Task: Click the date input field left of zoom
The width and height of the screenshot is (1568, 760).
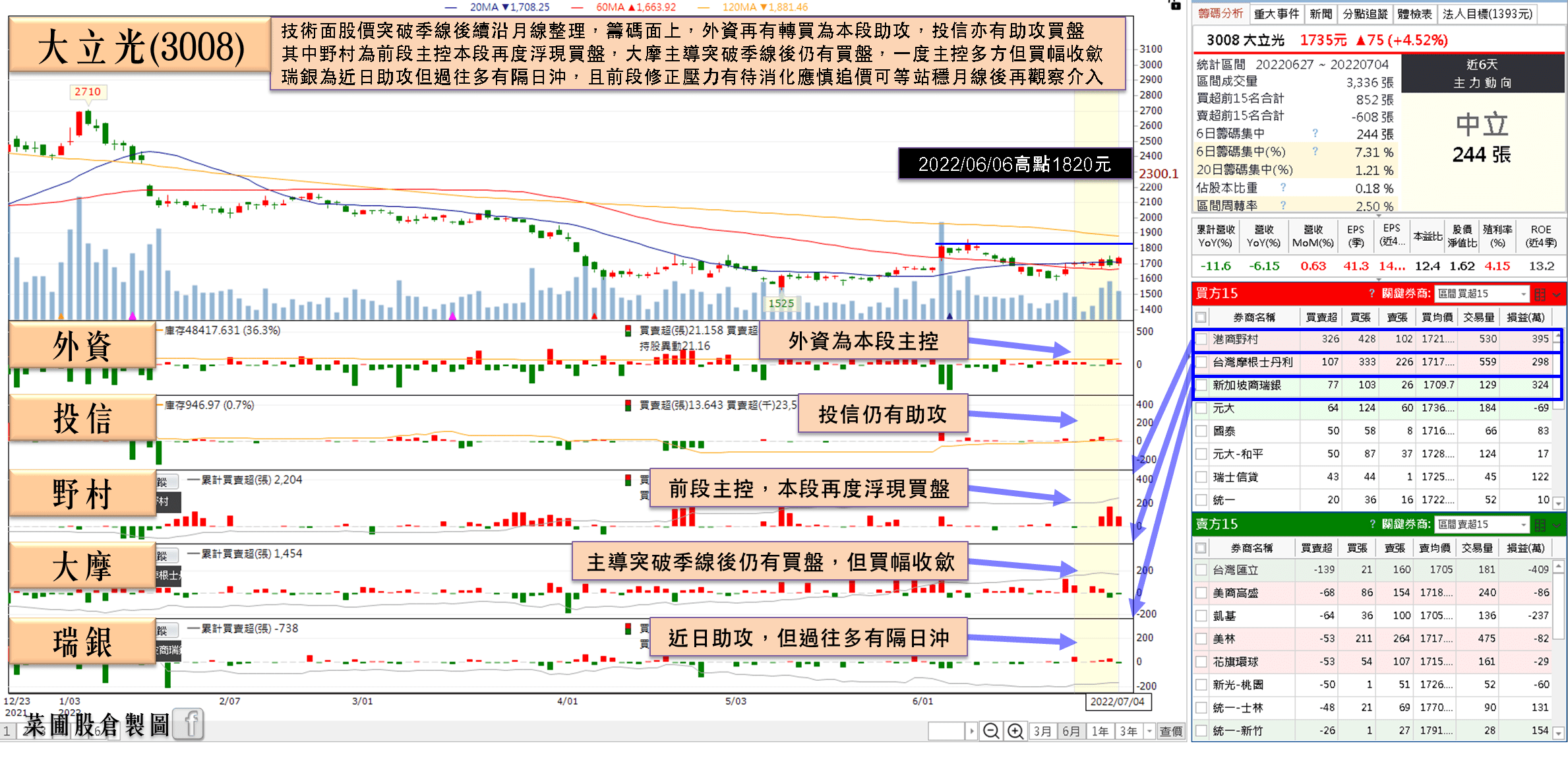Action: click(x=946, y=731)
